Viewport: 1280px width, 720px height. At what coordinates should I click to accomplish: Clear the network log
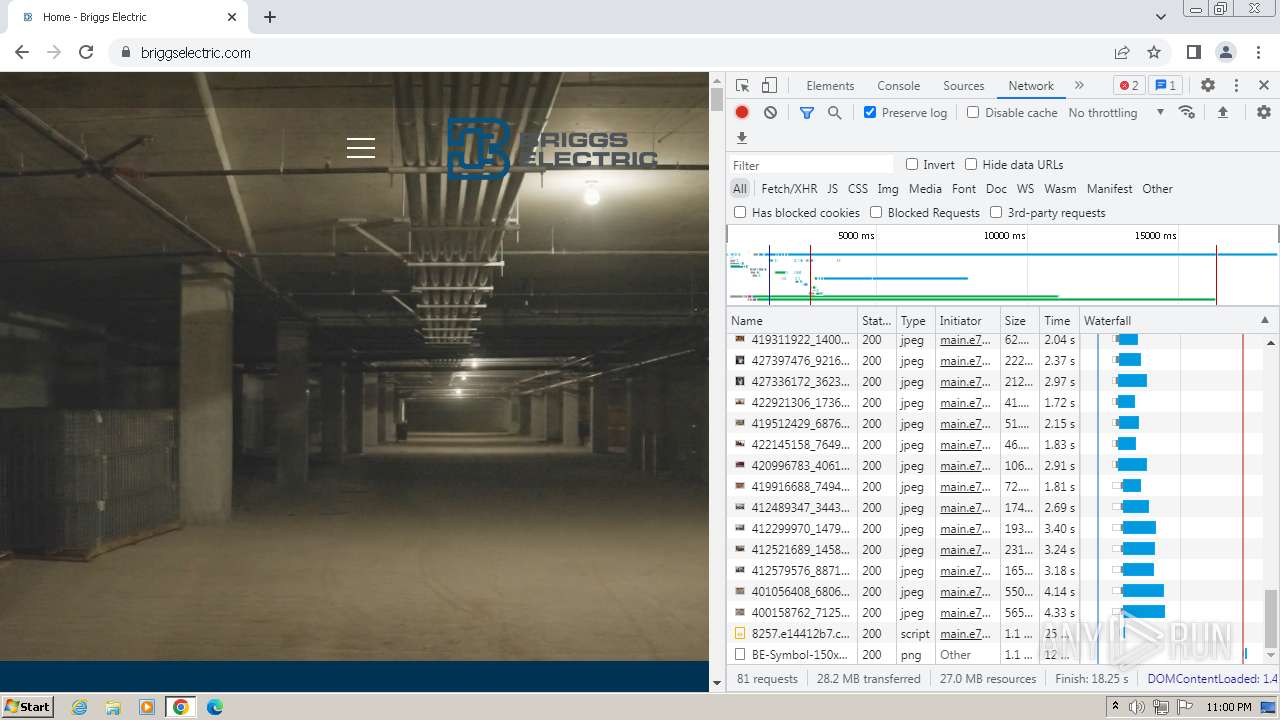click(770, 113)
